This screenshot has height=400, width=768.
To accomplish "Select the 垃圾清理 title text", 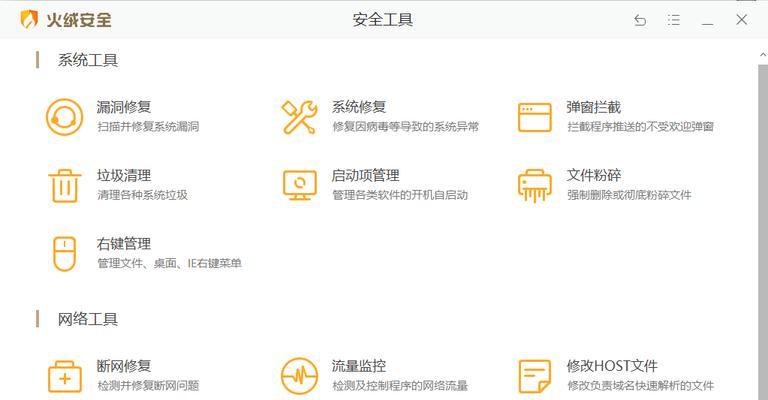I will (123, 175).
